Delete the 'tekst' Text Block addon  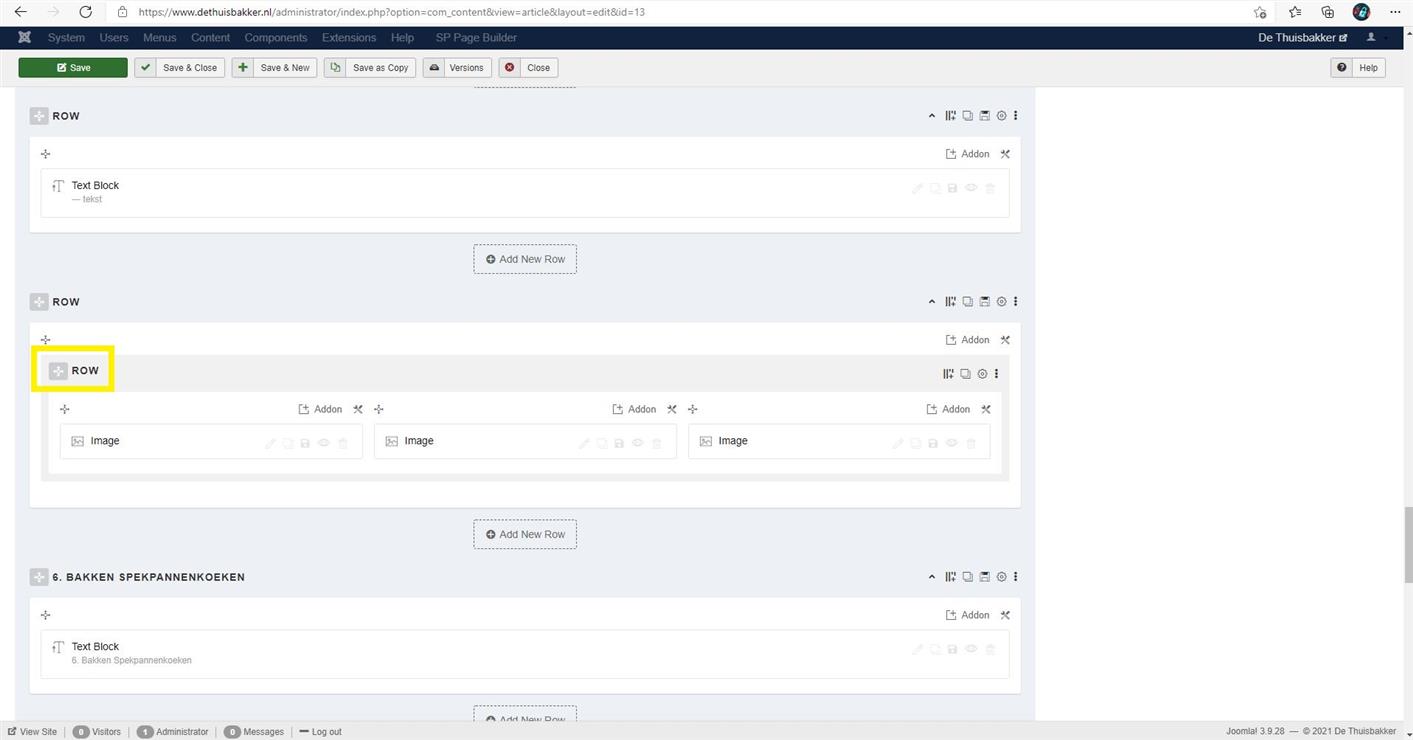click(x=990, y=188)
